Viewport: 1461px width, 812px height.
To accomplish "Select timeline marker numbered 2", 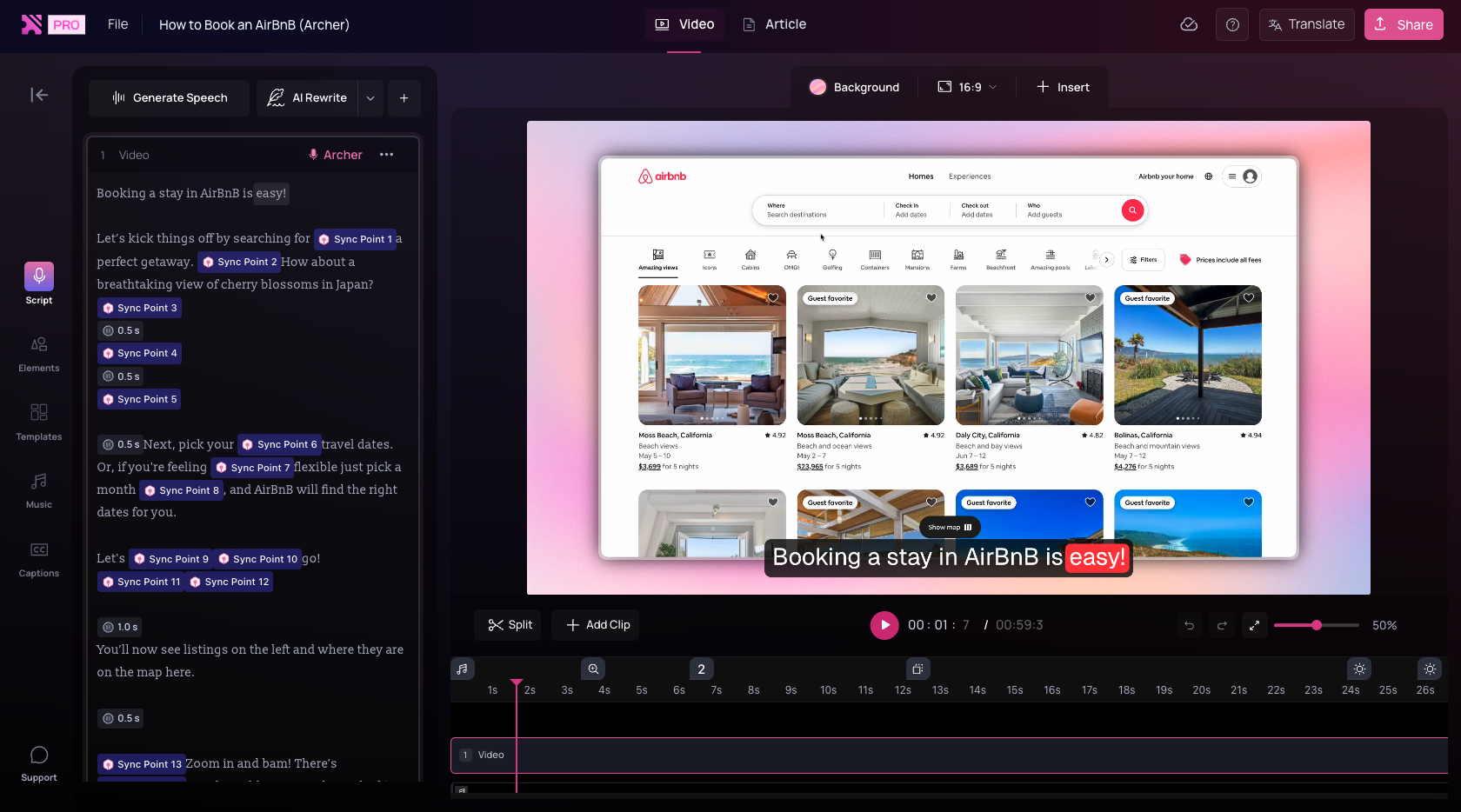I will 702,669.
